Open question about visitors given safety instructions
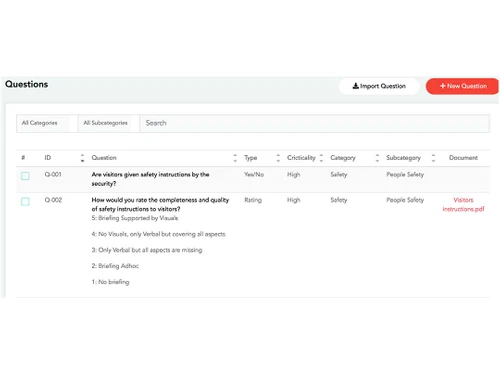500x375 pixels. click(150, 179)
